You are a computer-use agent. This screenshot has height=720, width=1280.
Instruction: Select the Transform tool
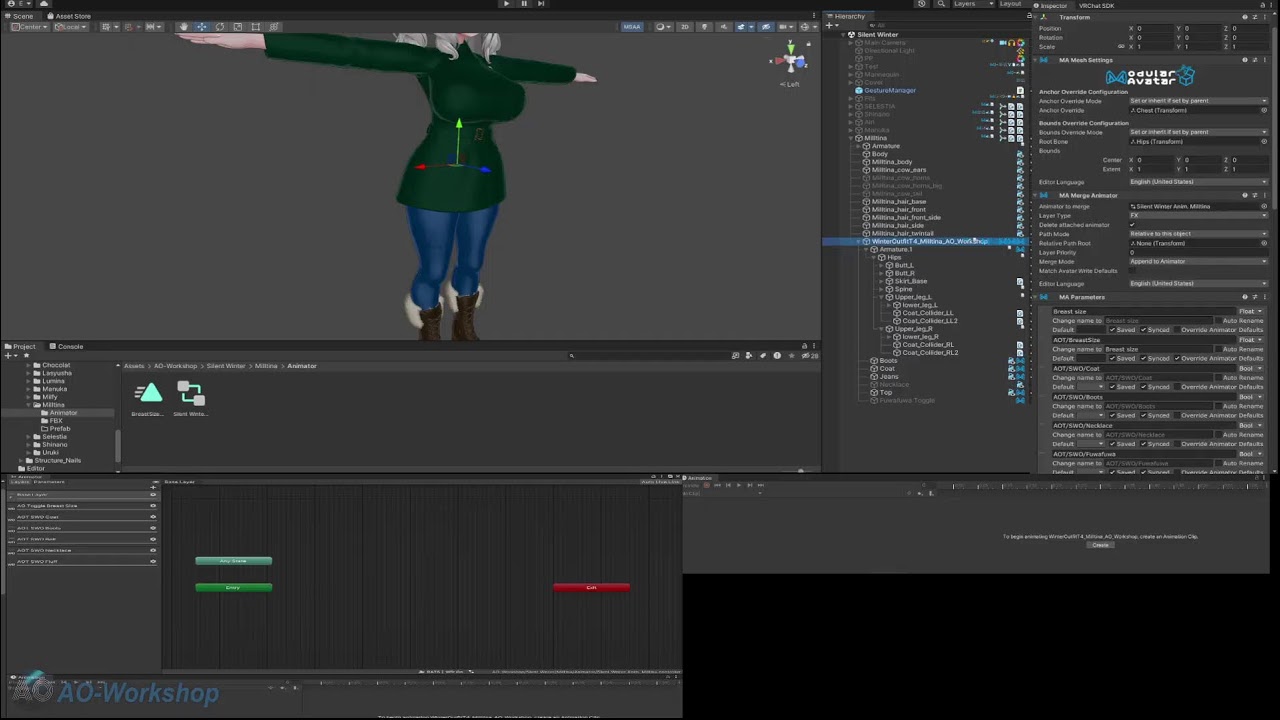click(273, 27)
